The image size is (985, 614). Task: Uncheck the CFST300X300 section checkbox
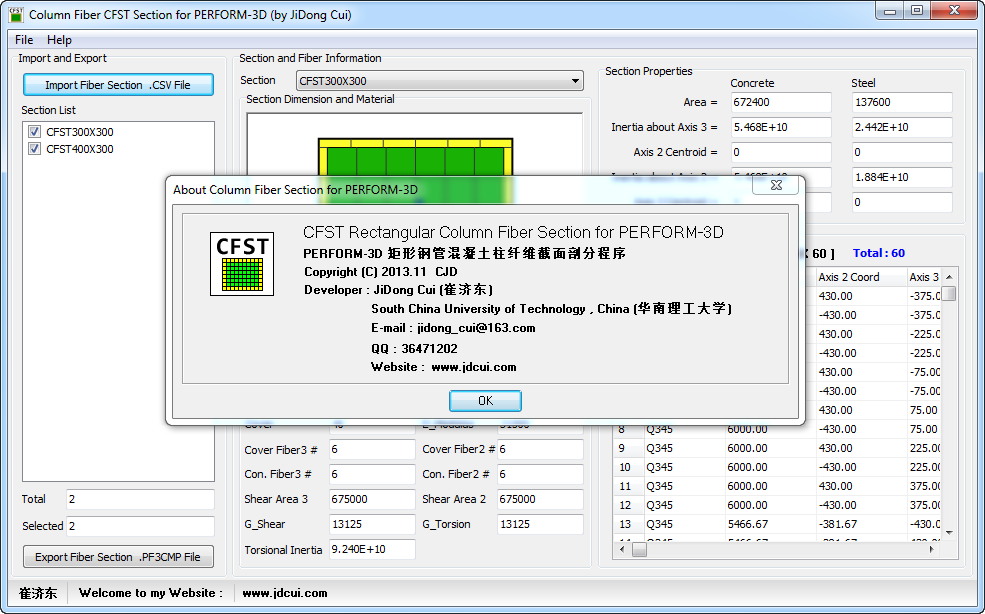[34, 132]
